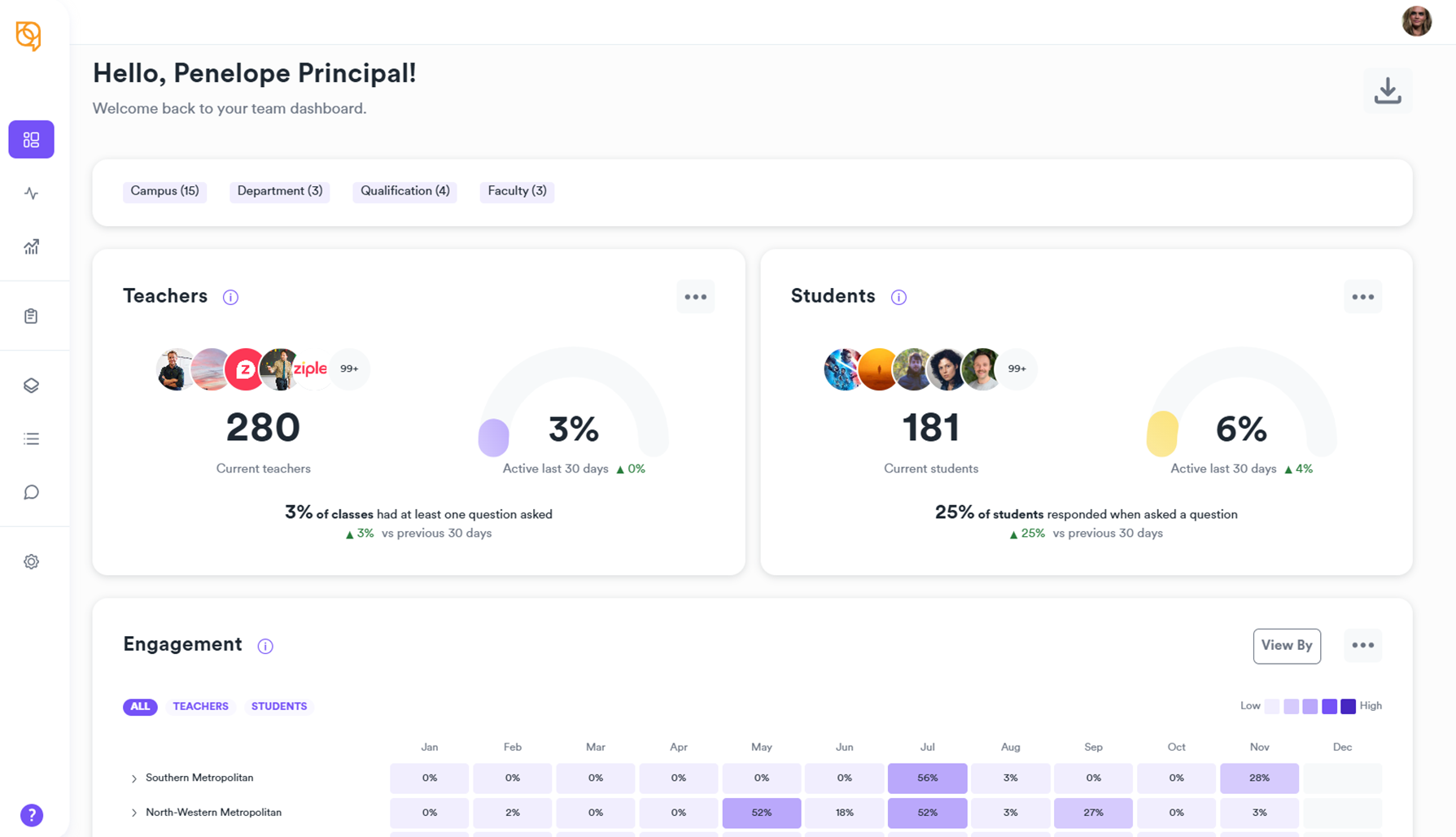Click the download icon at top right
The image size is (1456, 837).
[1387, 91]
